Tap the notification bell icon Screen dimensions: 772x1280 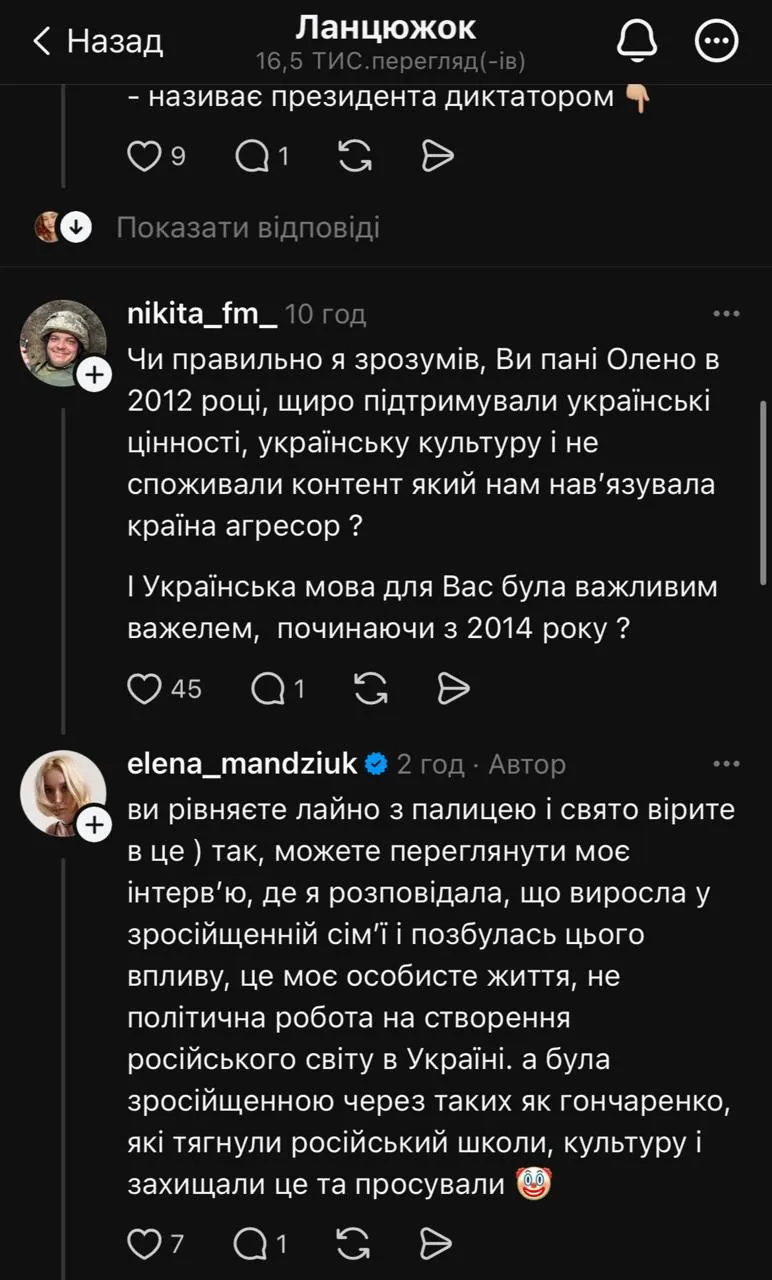635,41
